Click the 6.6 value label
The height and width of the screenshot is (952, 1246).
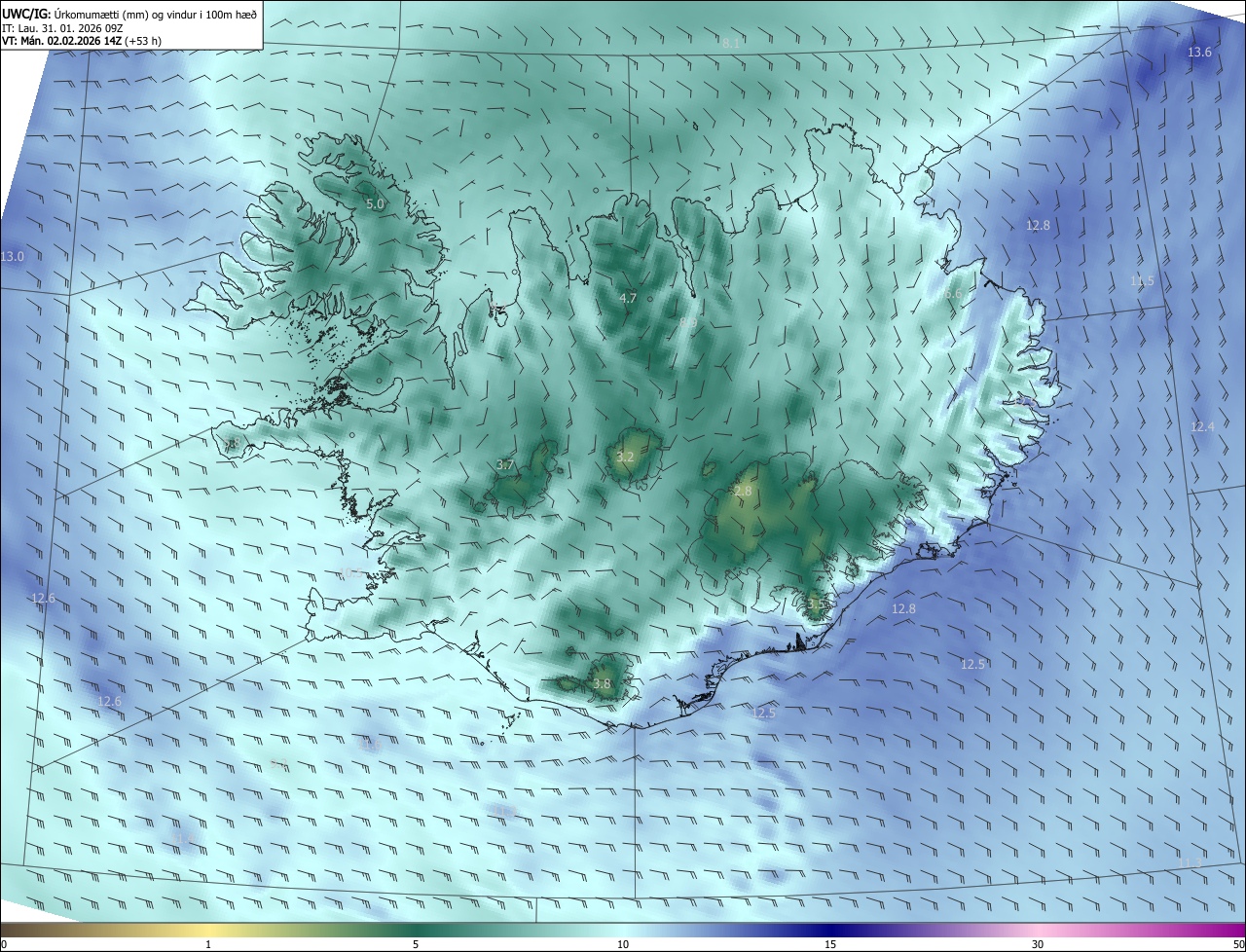click(x=953, y=294)
